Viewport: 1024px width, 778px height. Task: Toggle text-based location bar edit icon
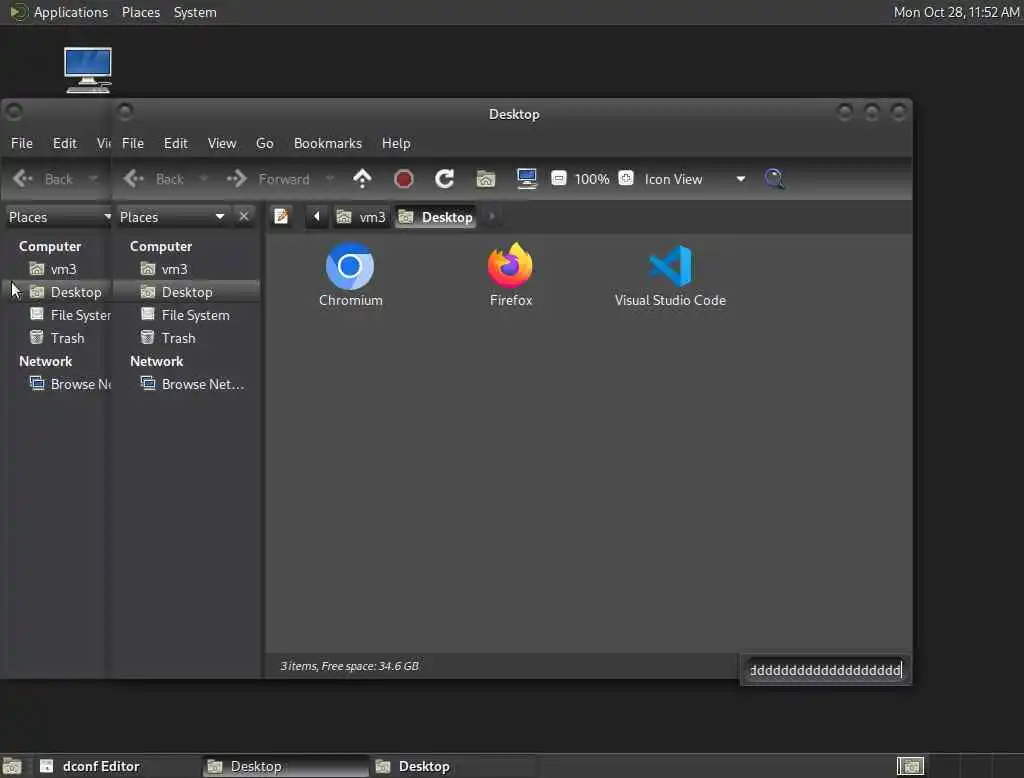tap(281, 216)
